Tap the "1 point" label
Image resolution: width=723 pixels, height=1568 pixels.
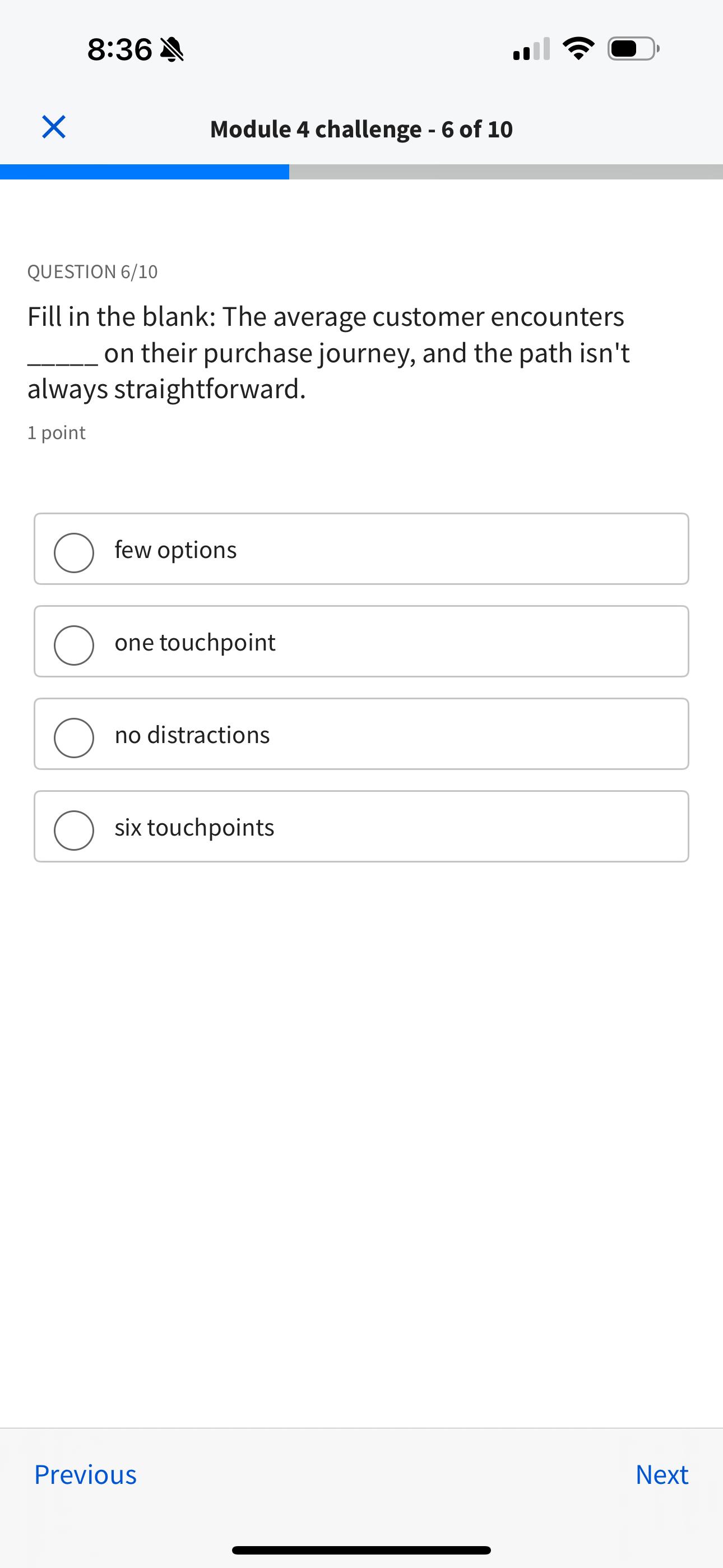point(57,433)
